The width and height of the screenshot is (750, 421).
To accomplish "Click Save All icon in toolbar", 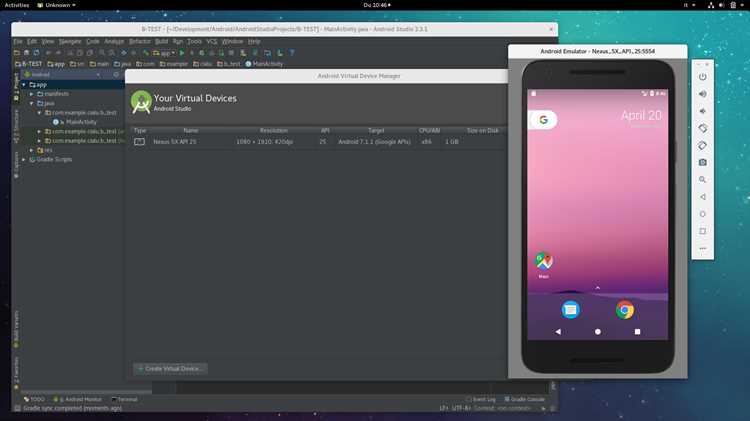I will (x=26, y=53).
